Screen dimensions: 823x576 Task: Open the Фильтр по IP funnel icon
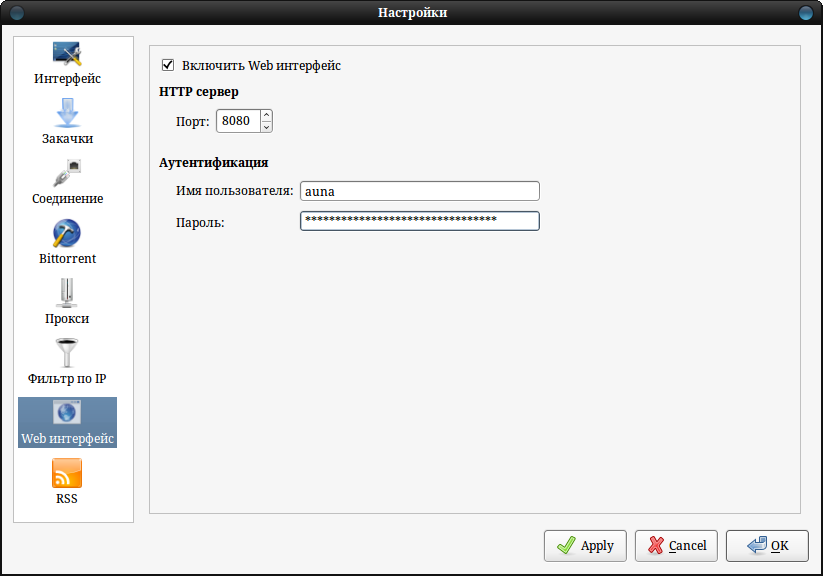67,353
